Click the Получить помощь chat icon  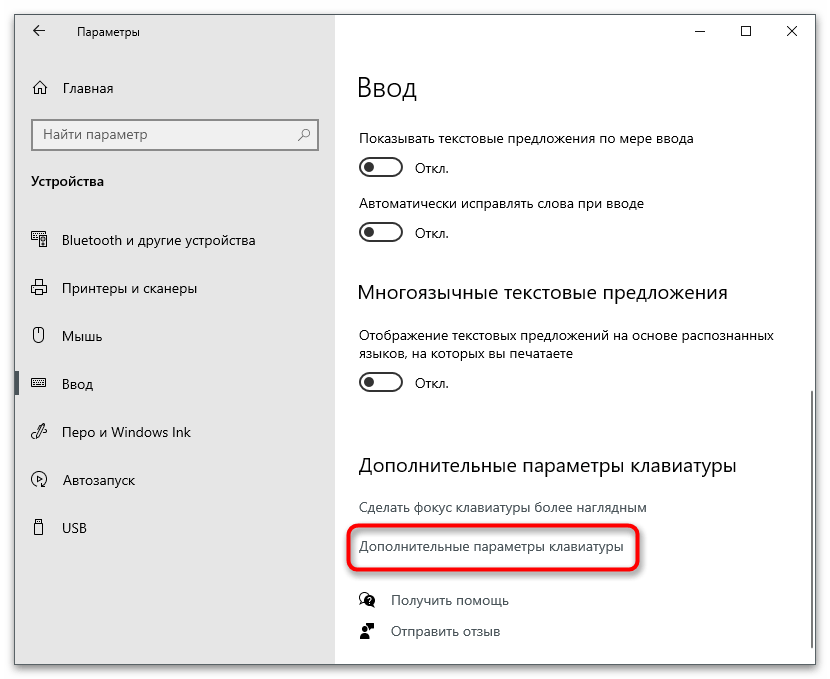click(367, 600)
